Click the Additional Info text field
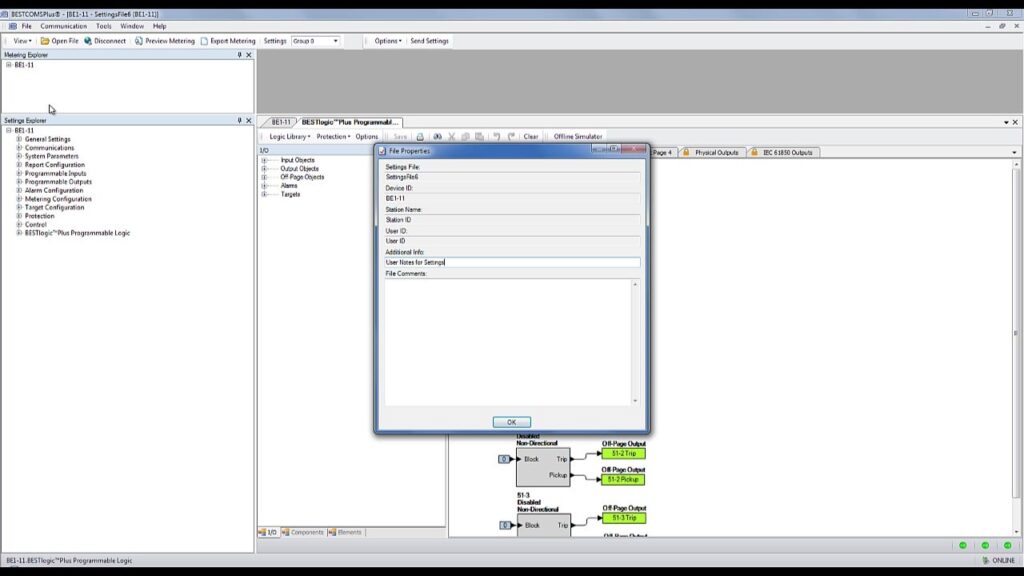Image resolution: width=1024 pixels, height=576 pixels. [x=511, y=262]
